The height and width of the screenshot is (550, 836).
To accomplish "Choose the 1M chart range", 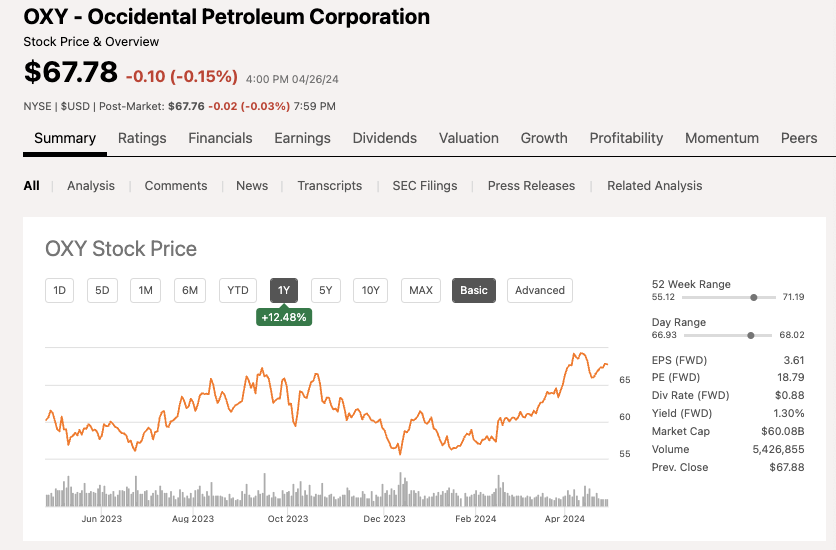I will pos(146,290).
